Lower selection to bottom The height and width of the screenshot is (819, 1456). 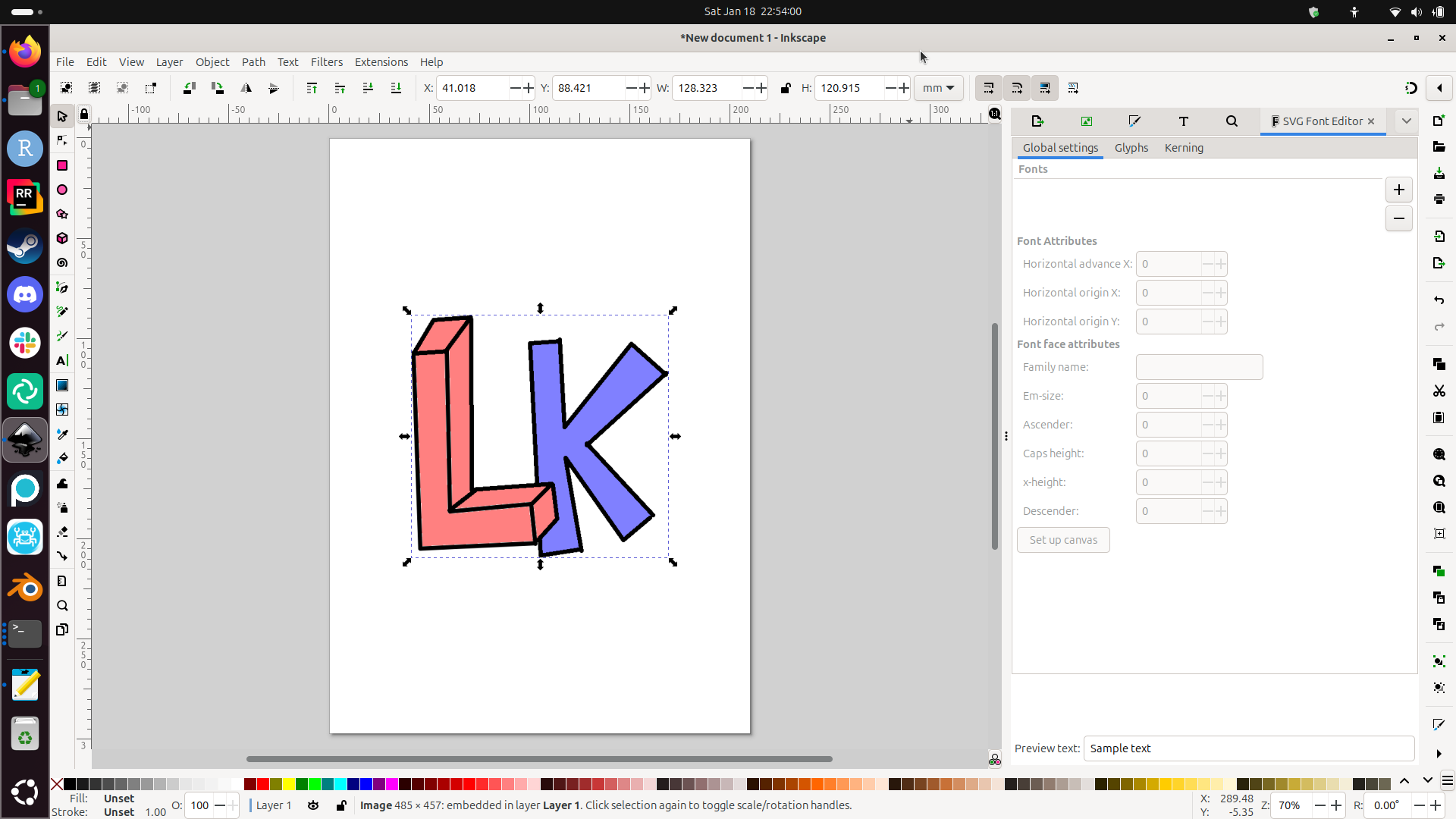click(396, 88)
